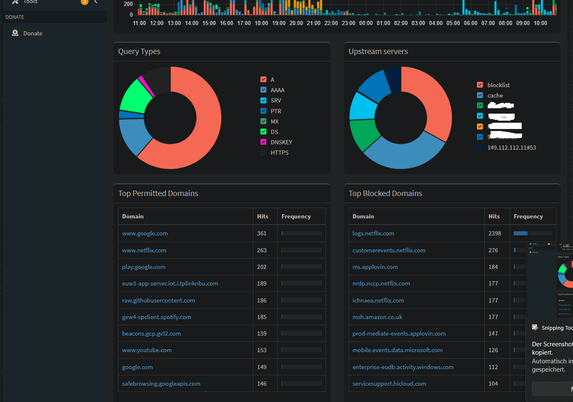
Task: Click the Upstream servers panel heading
Action: tap(378, 52)
